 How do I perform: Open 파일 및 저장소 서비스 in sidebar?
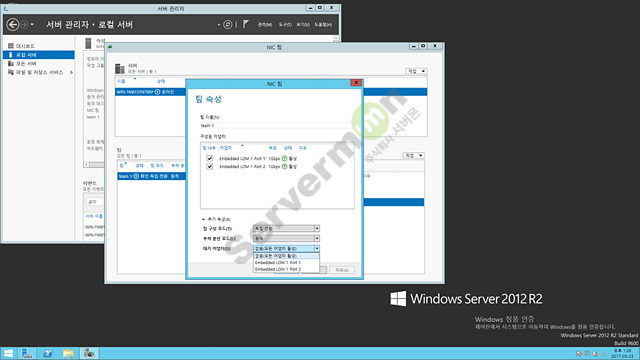point(39,72)
